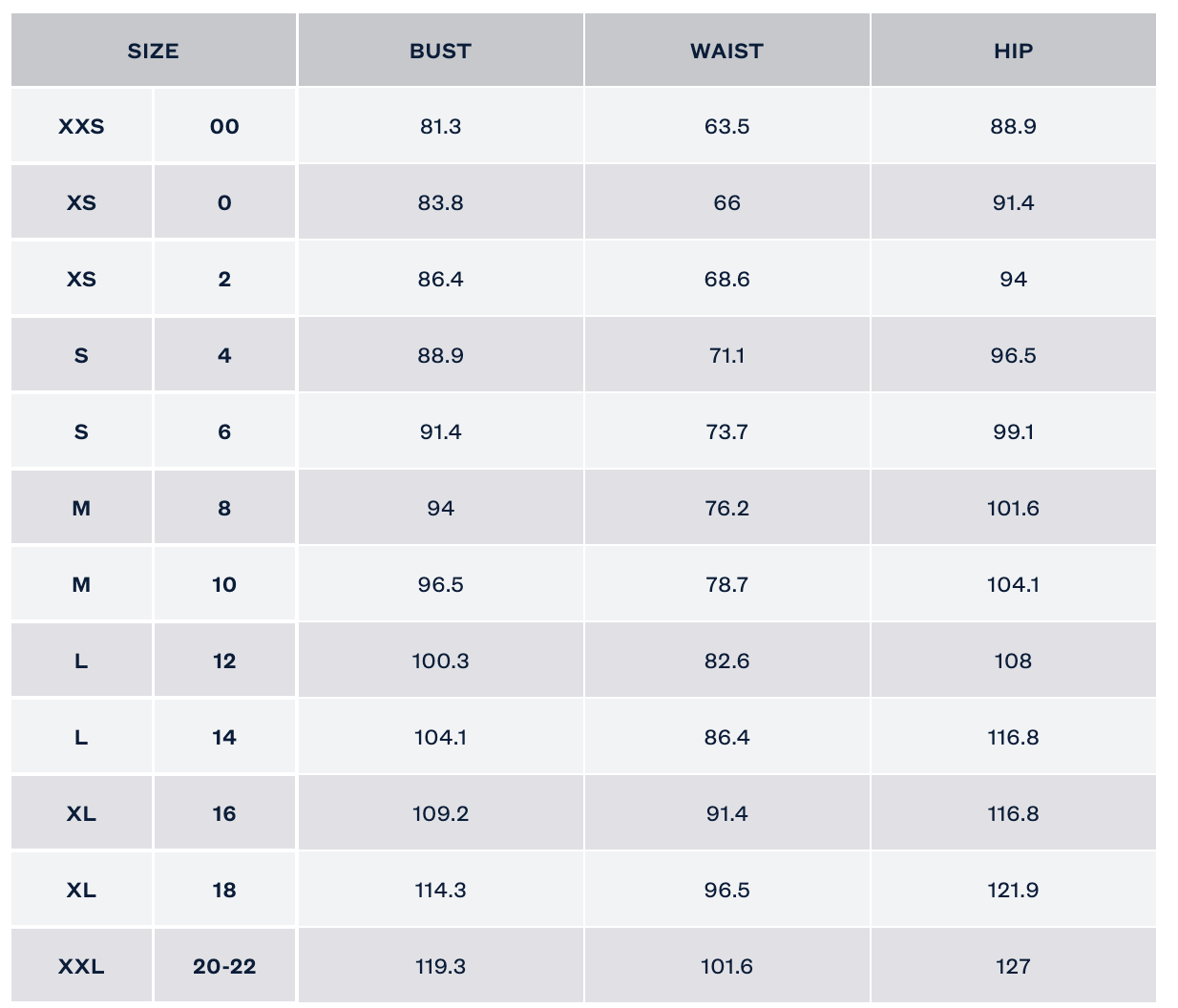
Task: Click hip value 127
Action: [1013, 966]
